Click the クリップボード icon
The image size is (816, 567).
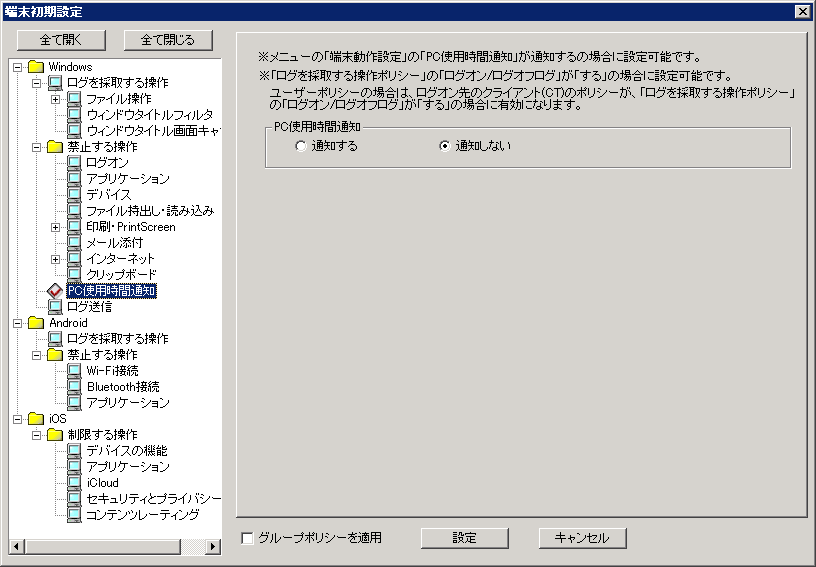(74, 275)
